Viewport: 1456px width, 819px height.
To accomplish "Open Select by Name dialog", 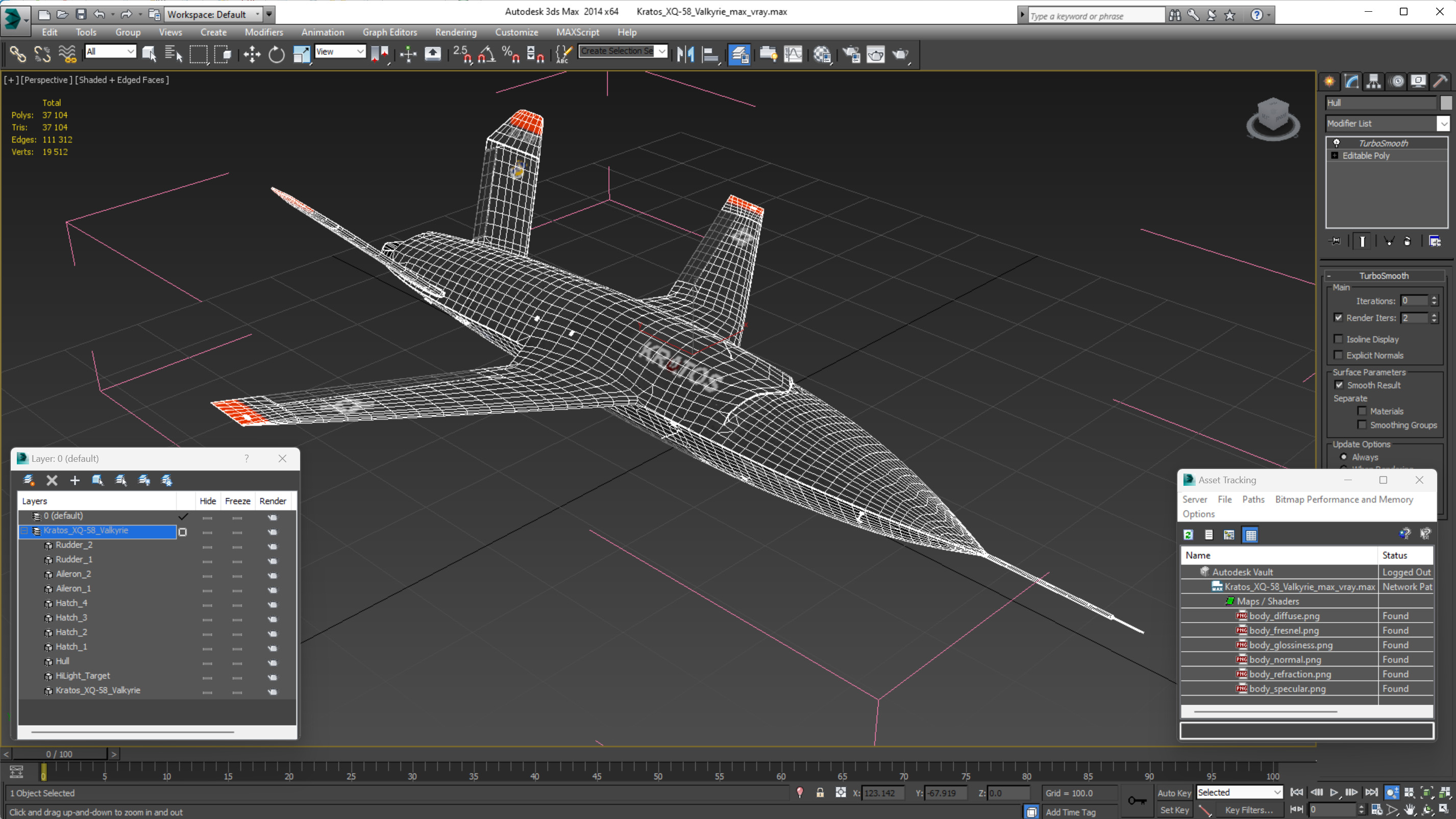I will (174, 55).
